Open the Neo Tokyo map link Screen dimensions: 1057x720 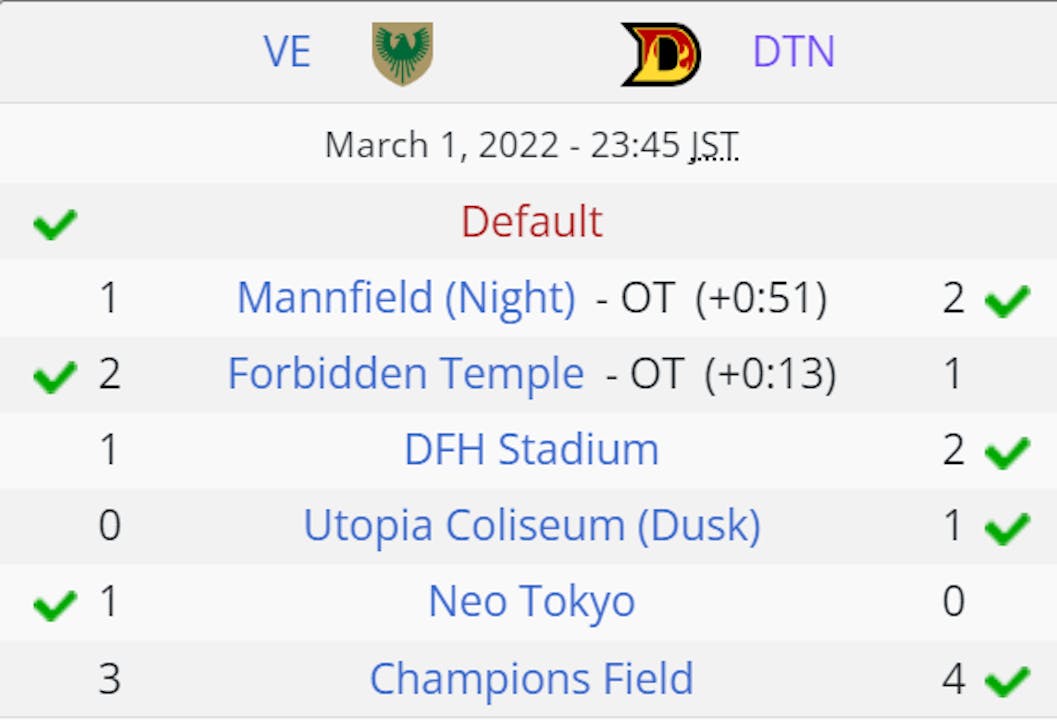point(531,602)
